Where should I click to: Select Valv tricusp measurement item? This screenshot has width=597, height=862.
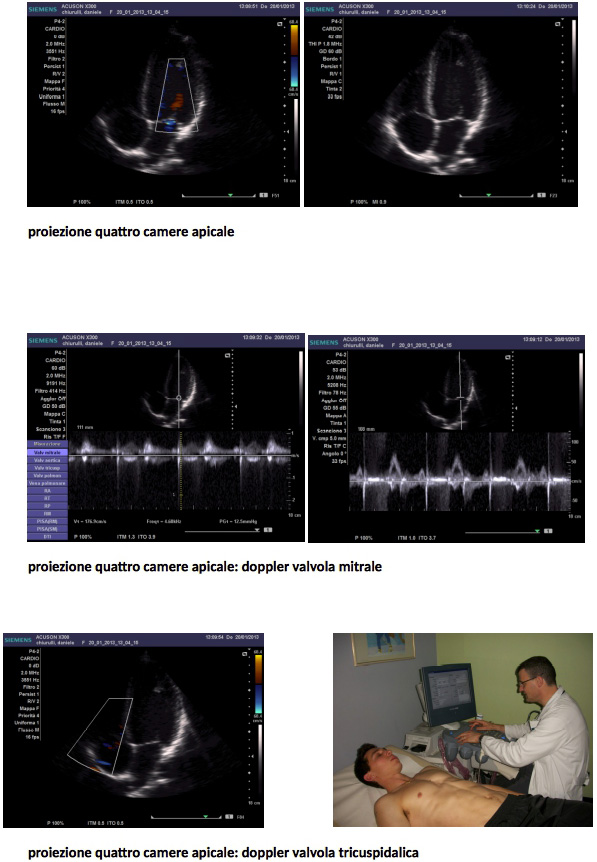coord(47,468)
